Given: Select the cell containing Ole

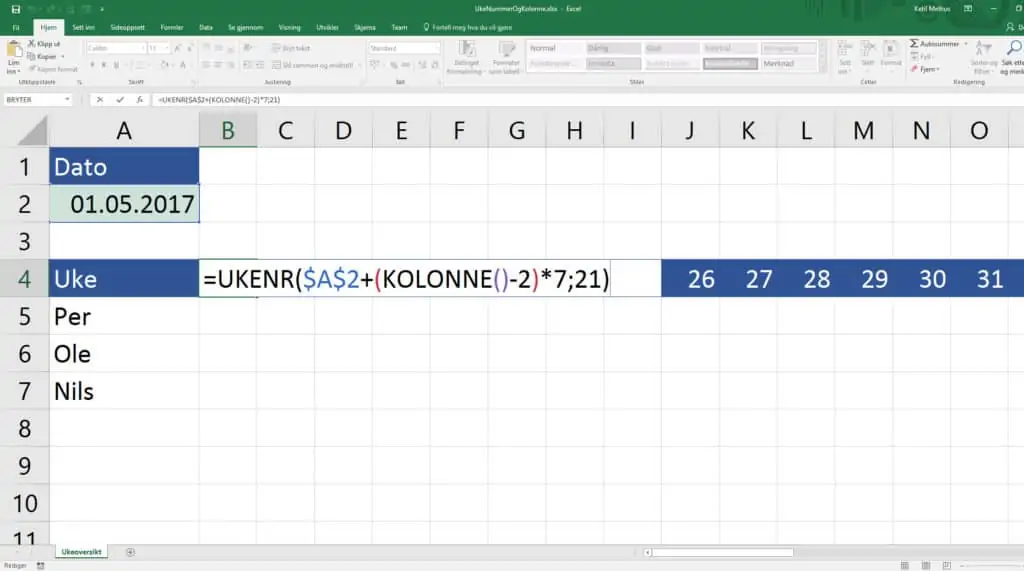Looking at the screenshot, I should pyautogui.click(x=124, y=353).
